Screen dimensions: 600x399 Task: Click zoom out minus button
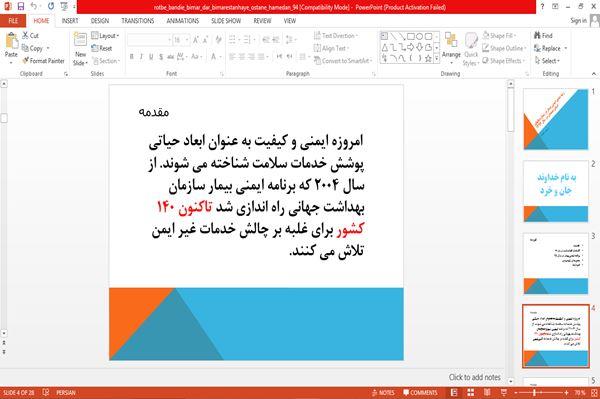coord(516,393)
